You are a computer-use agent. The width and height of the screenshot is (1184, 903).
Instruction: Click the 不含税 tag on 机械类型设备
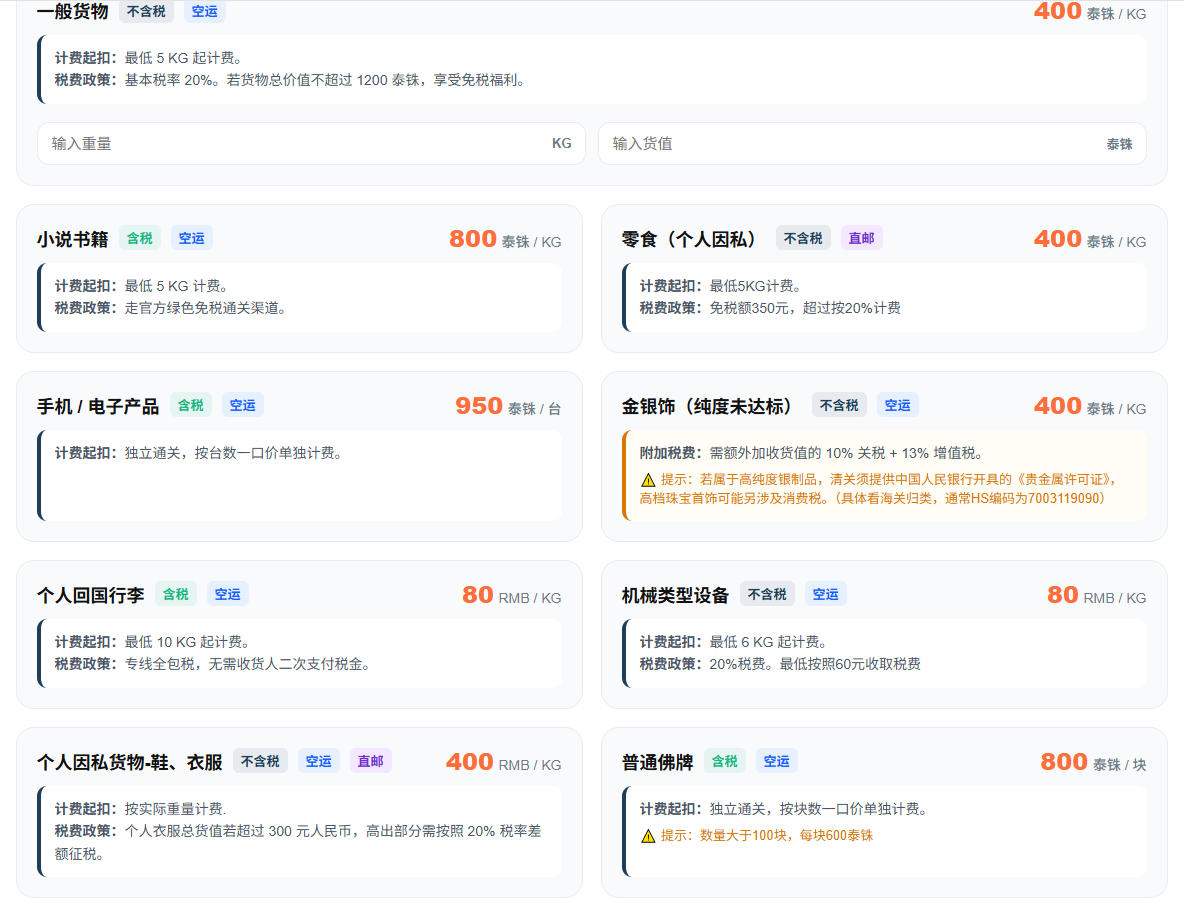tap(767, 594)
